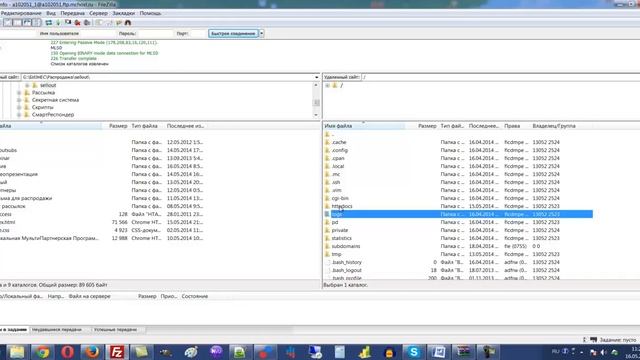Sort remote list by Имя файла column
This screenshot has height=360, width=640.
364,126
